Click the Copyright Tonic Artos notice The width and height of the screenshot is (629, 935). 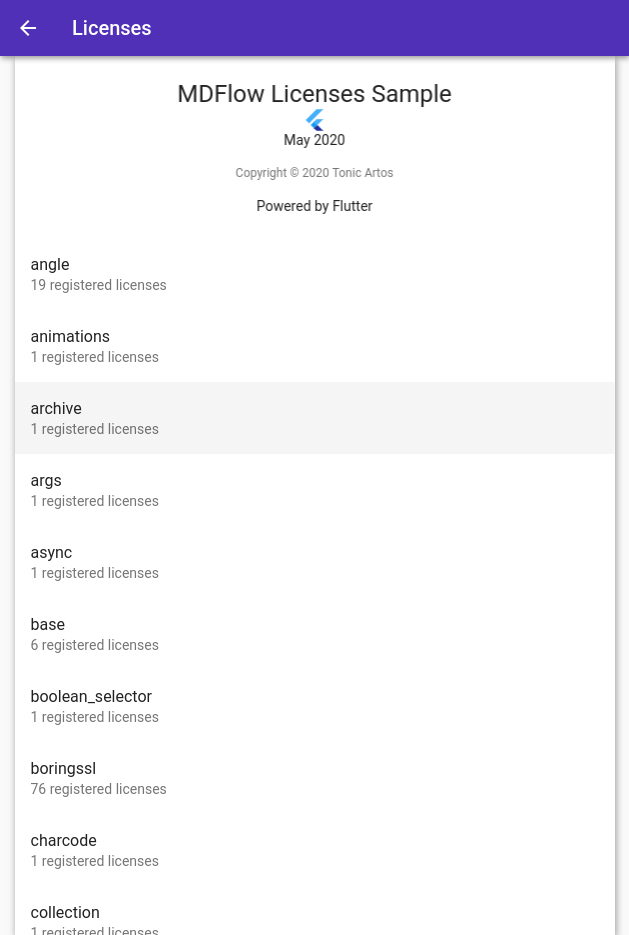314,173
